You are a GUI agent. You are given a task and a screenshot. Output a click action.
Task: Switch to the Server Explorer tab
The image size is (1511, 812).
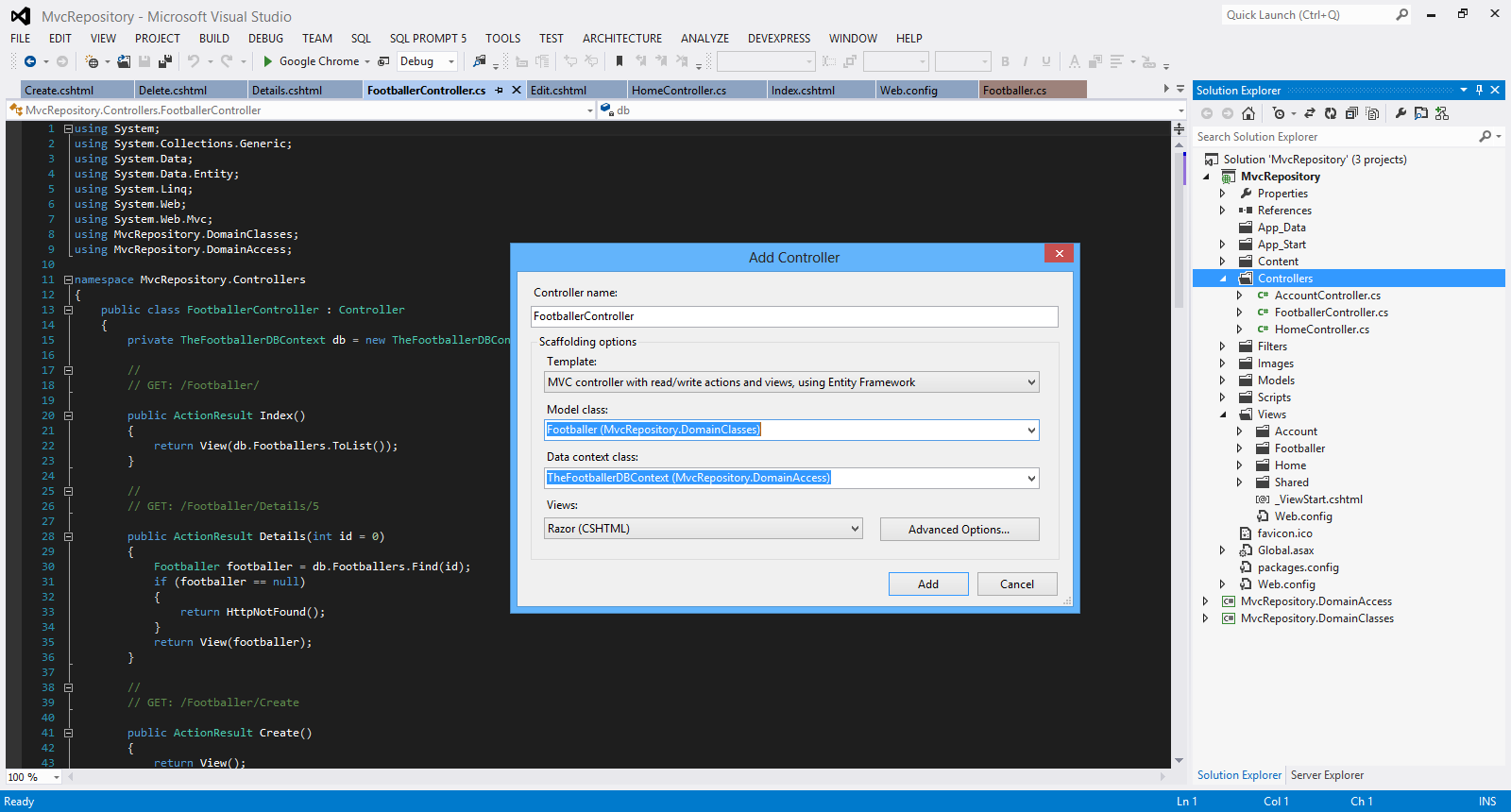pyautogui.click(x=1327, y=775)
